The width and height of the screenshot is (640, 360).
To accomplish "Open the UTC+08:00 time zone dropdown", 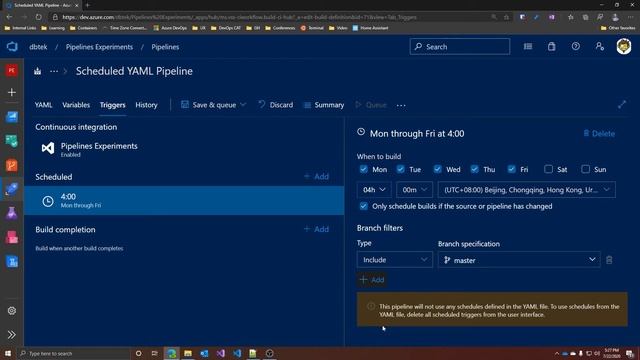I will (x=527, y=190).
